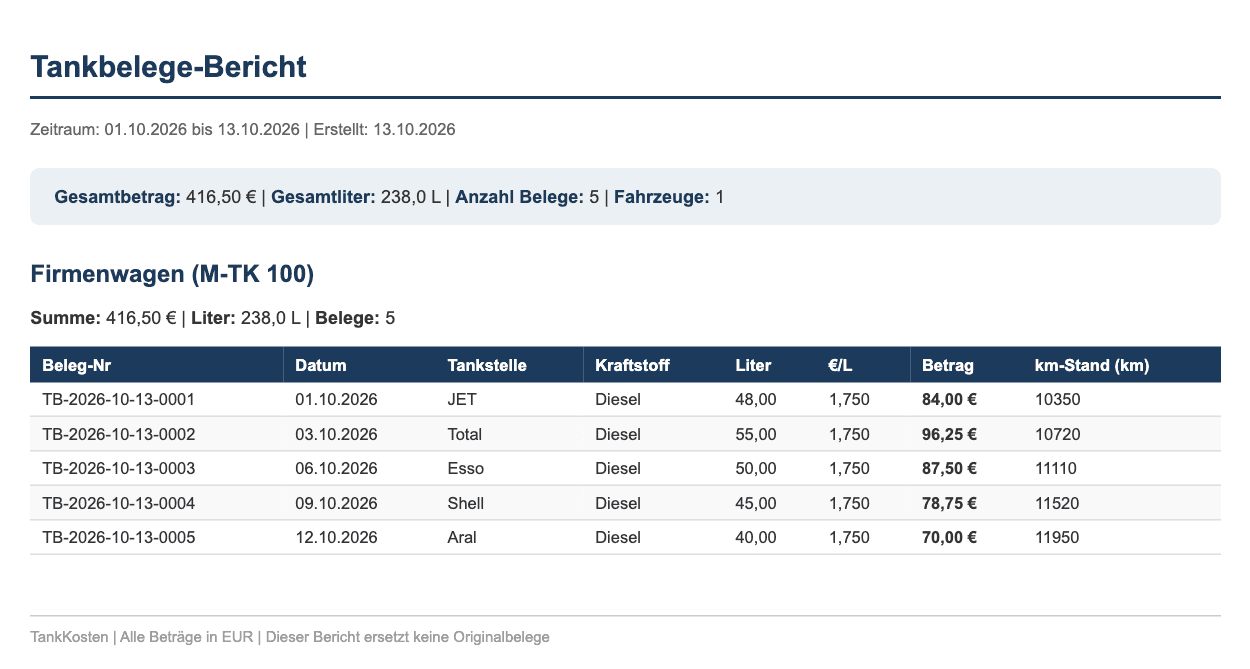Select receipt TB-2026-10-13-0003

119,469
